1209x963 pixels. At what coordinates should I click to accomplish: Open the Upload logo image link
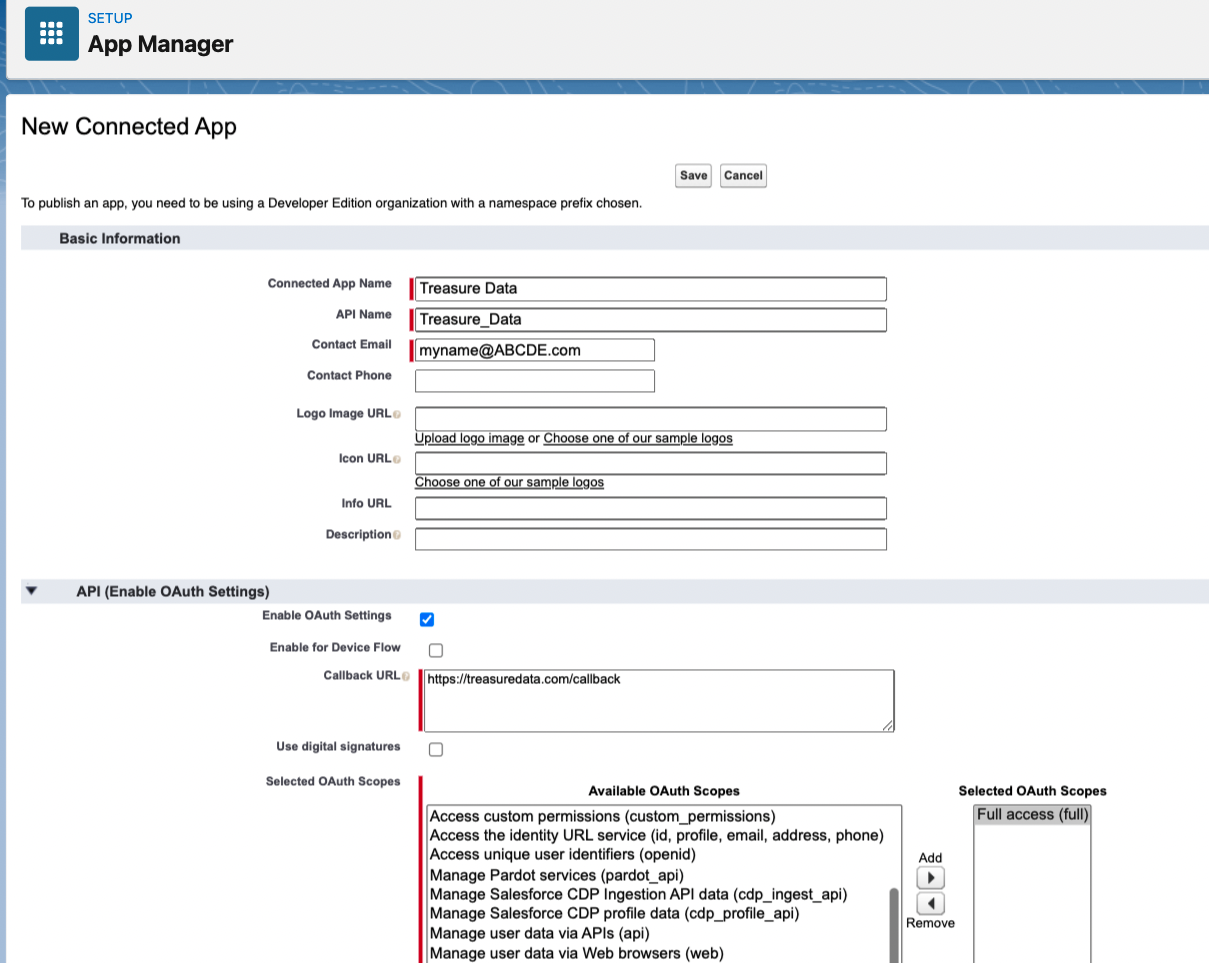click(469, 438)
